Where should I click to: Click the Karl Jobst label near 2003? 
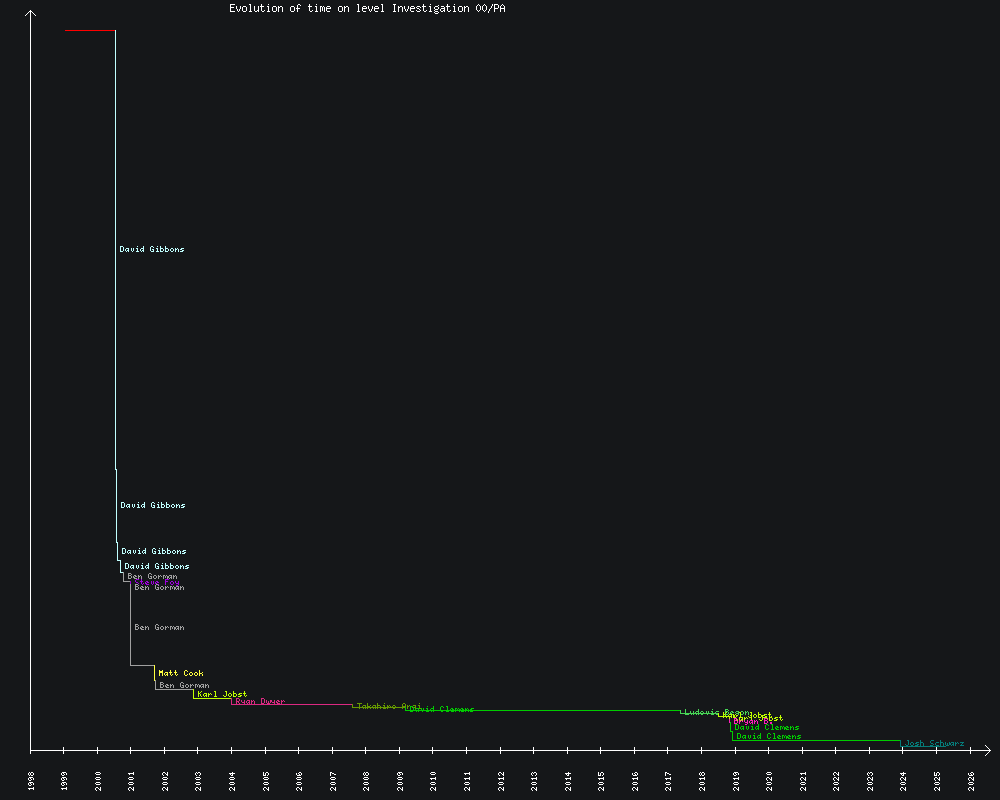222,694
